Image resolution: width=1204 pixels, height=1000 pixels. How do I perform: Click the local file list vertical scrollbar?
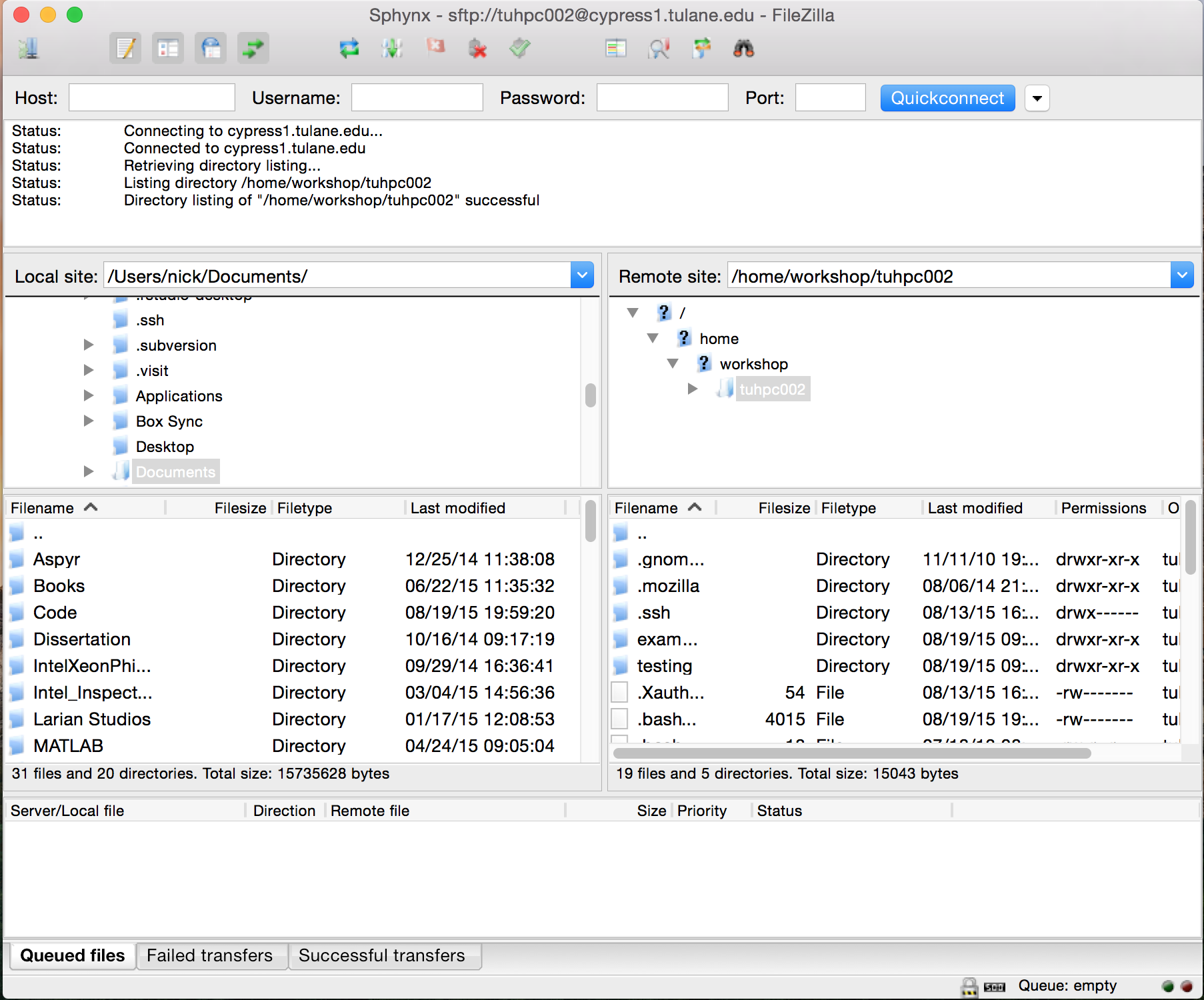click(590, 521)
